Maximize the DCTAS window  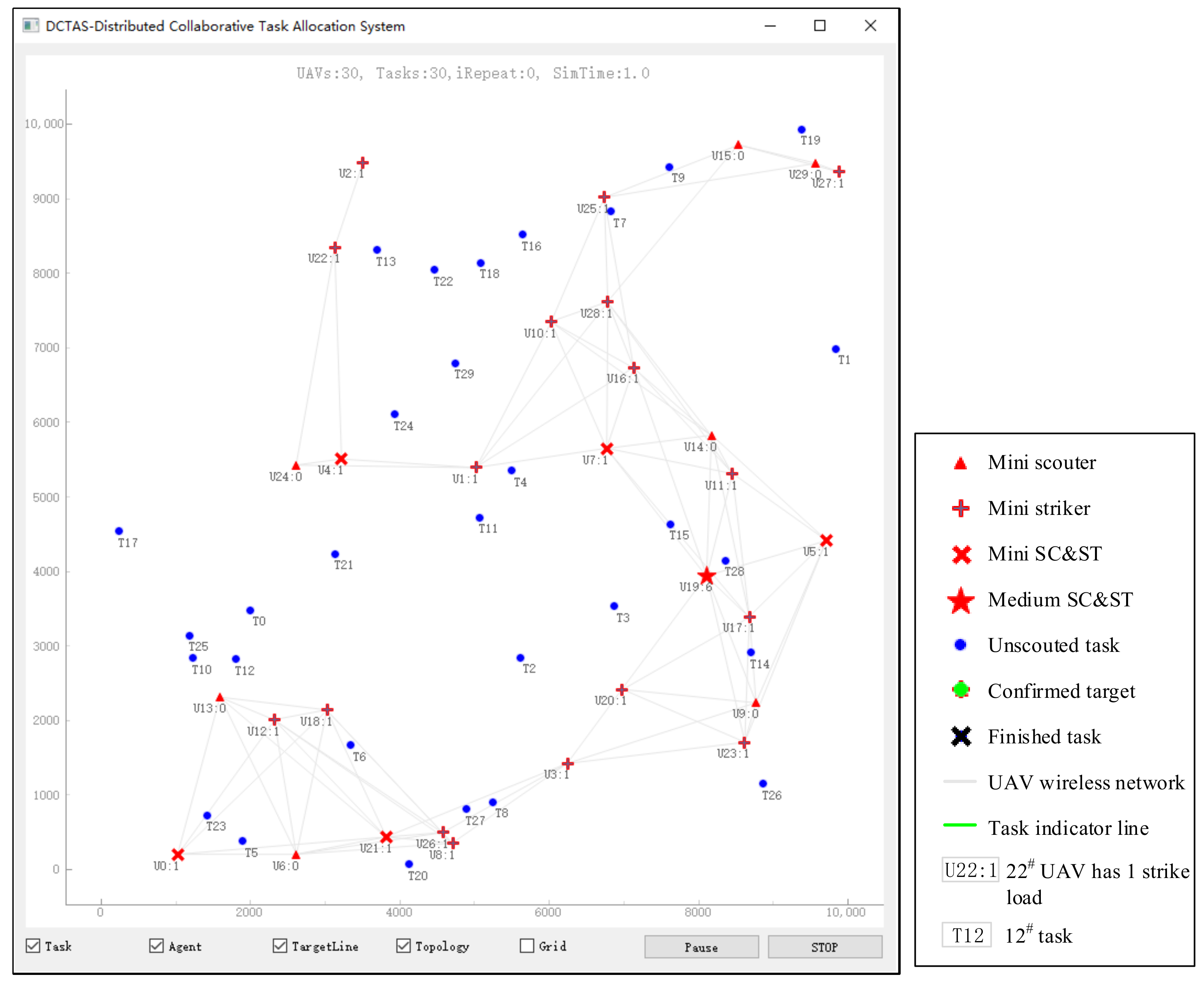pos(820,26)
